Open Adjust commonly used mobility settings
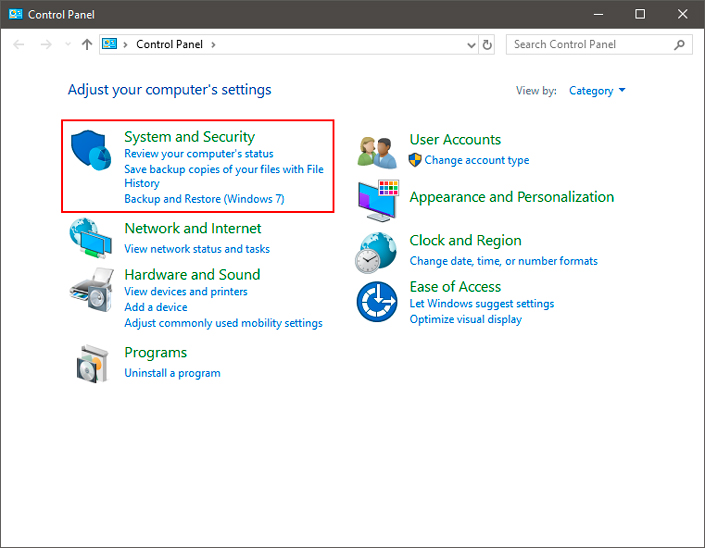Image resolution: width=705 pixels, height=548 pixels. (x=223, y=323)
